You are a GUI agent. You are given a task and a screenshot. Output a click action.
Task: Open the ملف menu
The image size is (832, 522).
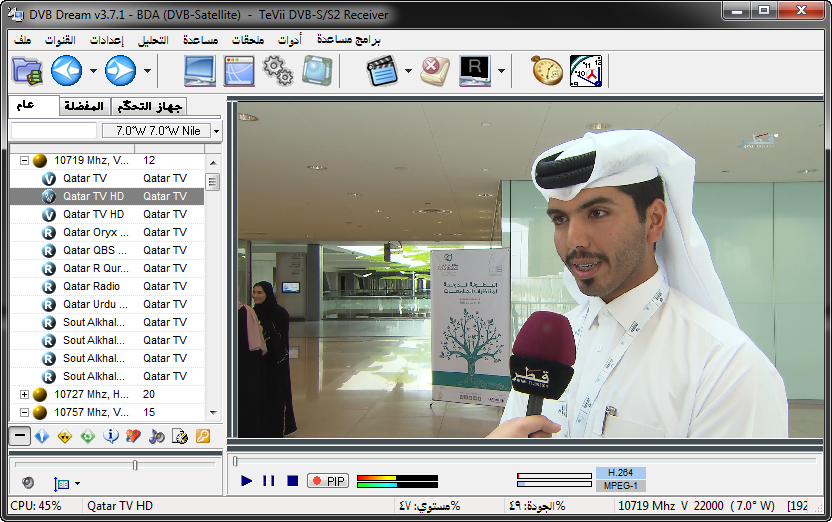point(22,40)
